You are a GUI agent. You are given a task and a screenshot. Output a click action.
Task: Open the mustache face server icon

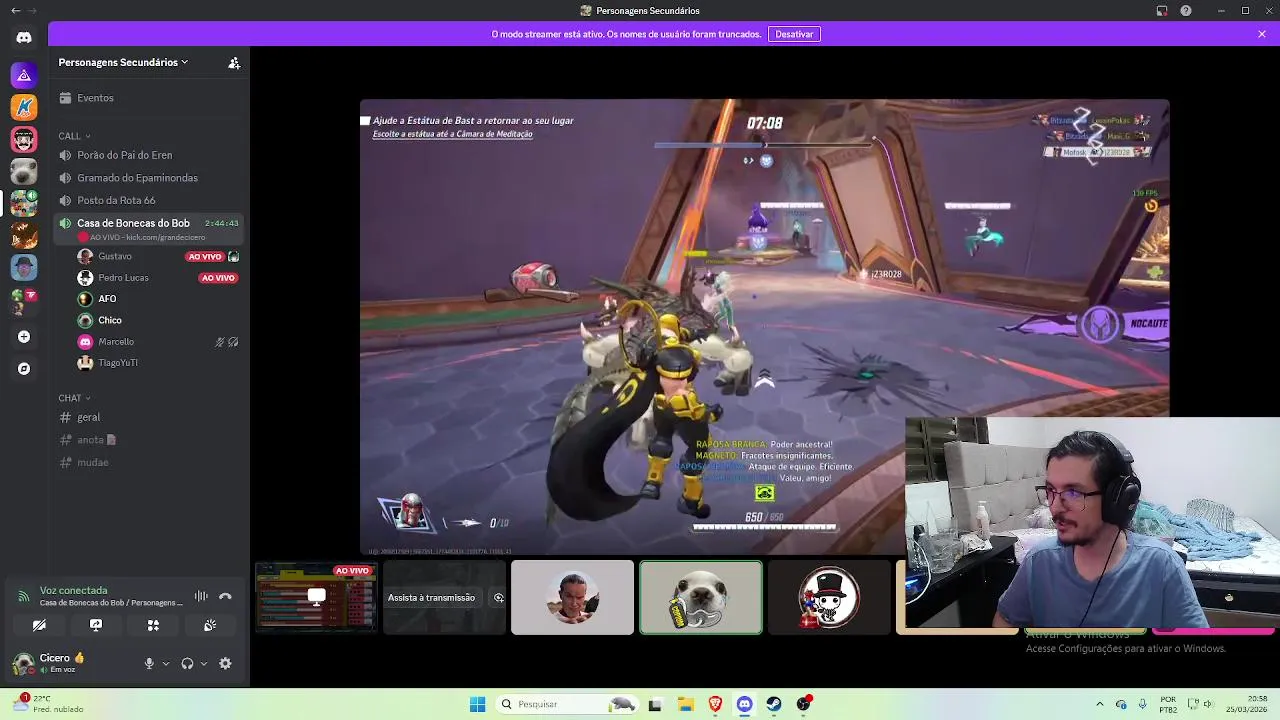[x=24, y=139]
